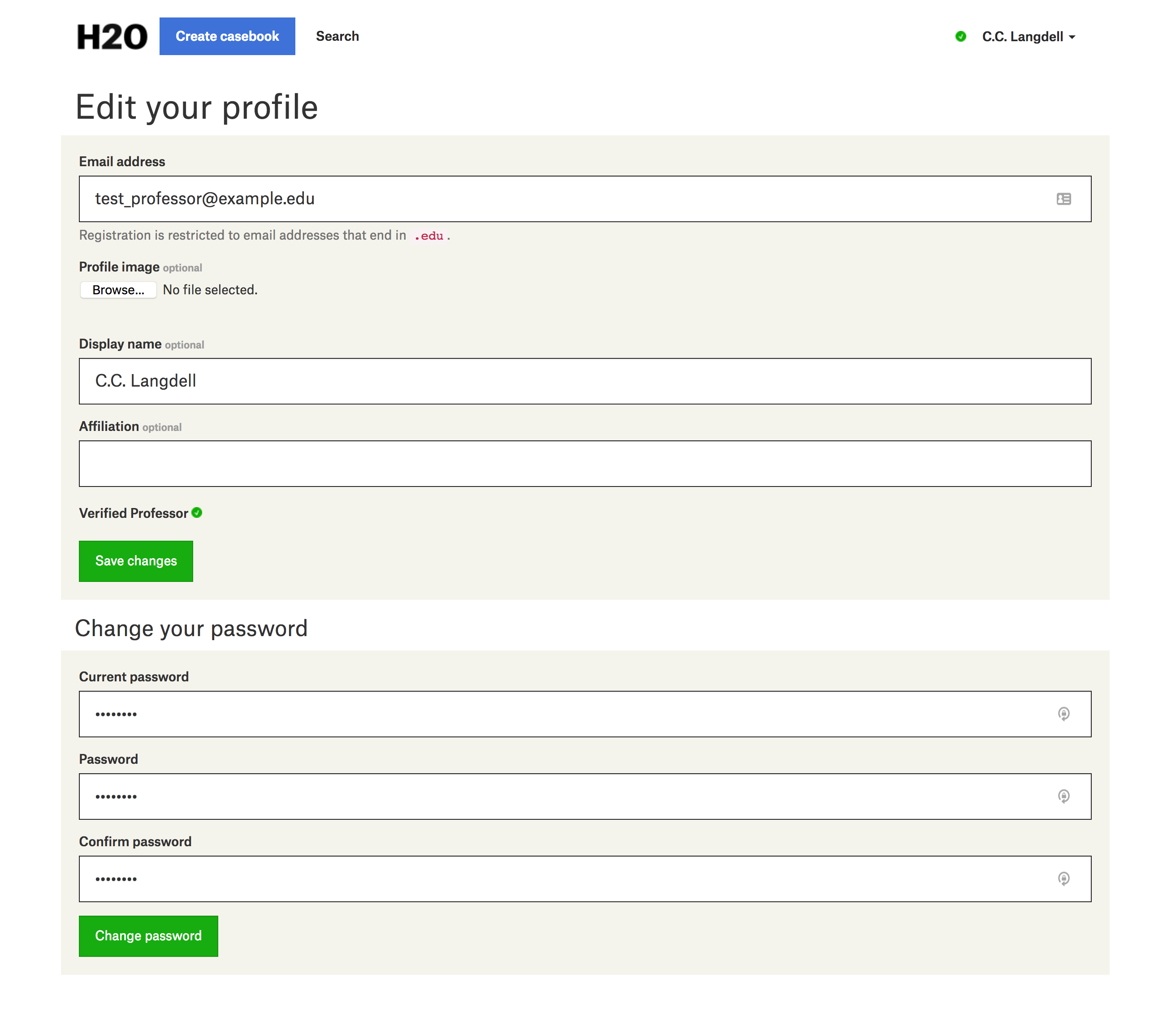Click the Save changes button
This screenshot has width=1176, height=1016.
pos(136,561)
